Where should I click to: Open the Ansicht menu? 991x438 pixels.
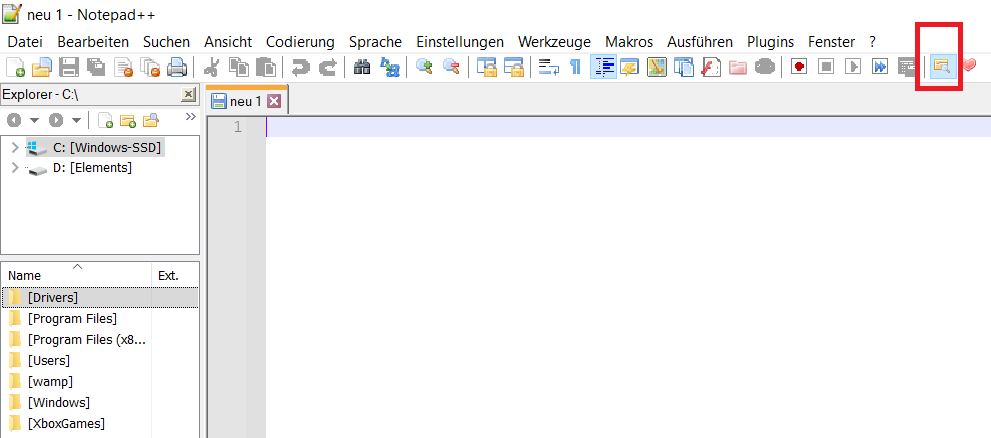click(228, 42)
